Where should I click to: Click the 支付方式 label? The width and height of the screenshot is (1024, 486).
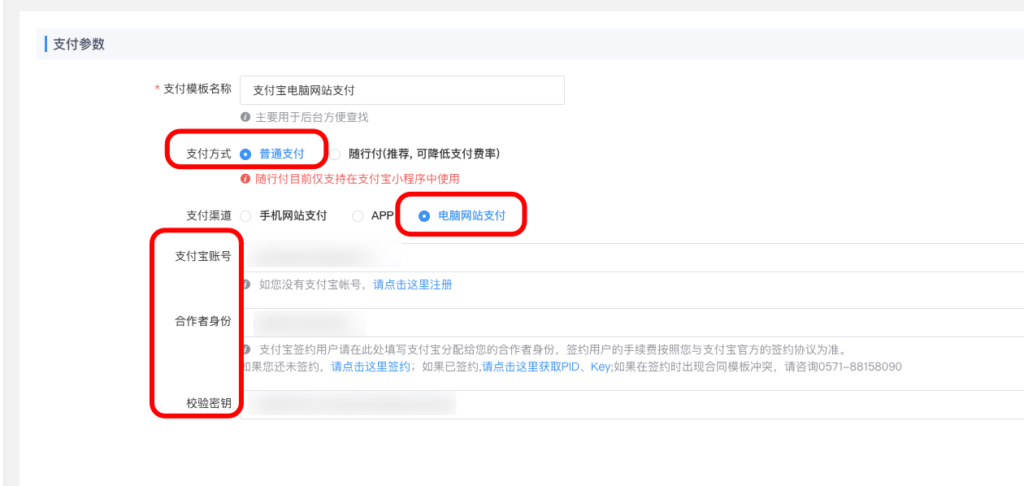point(208,155)
